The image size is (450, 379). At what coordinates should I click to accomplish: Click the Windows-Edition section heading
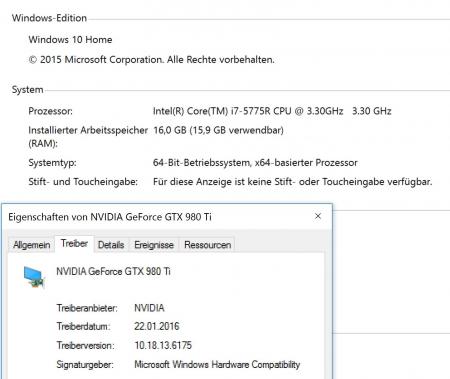pos(49,18)
